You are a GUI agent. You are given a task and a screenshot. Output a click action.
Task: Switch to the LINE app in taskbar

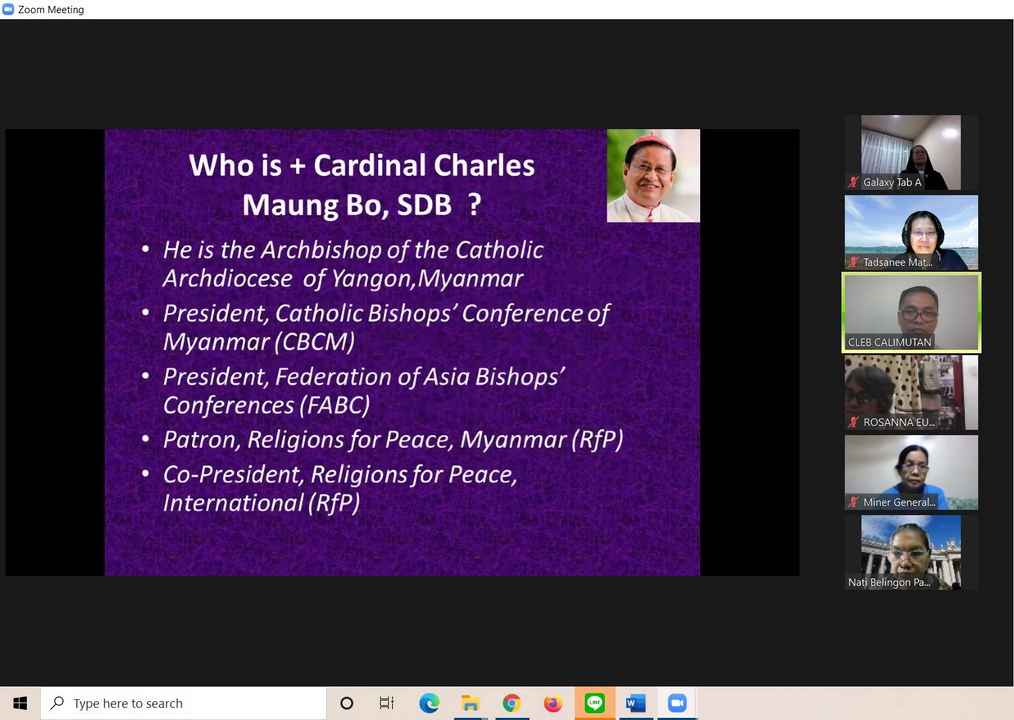click(x=595, y=703)
